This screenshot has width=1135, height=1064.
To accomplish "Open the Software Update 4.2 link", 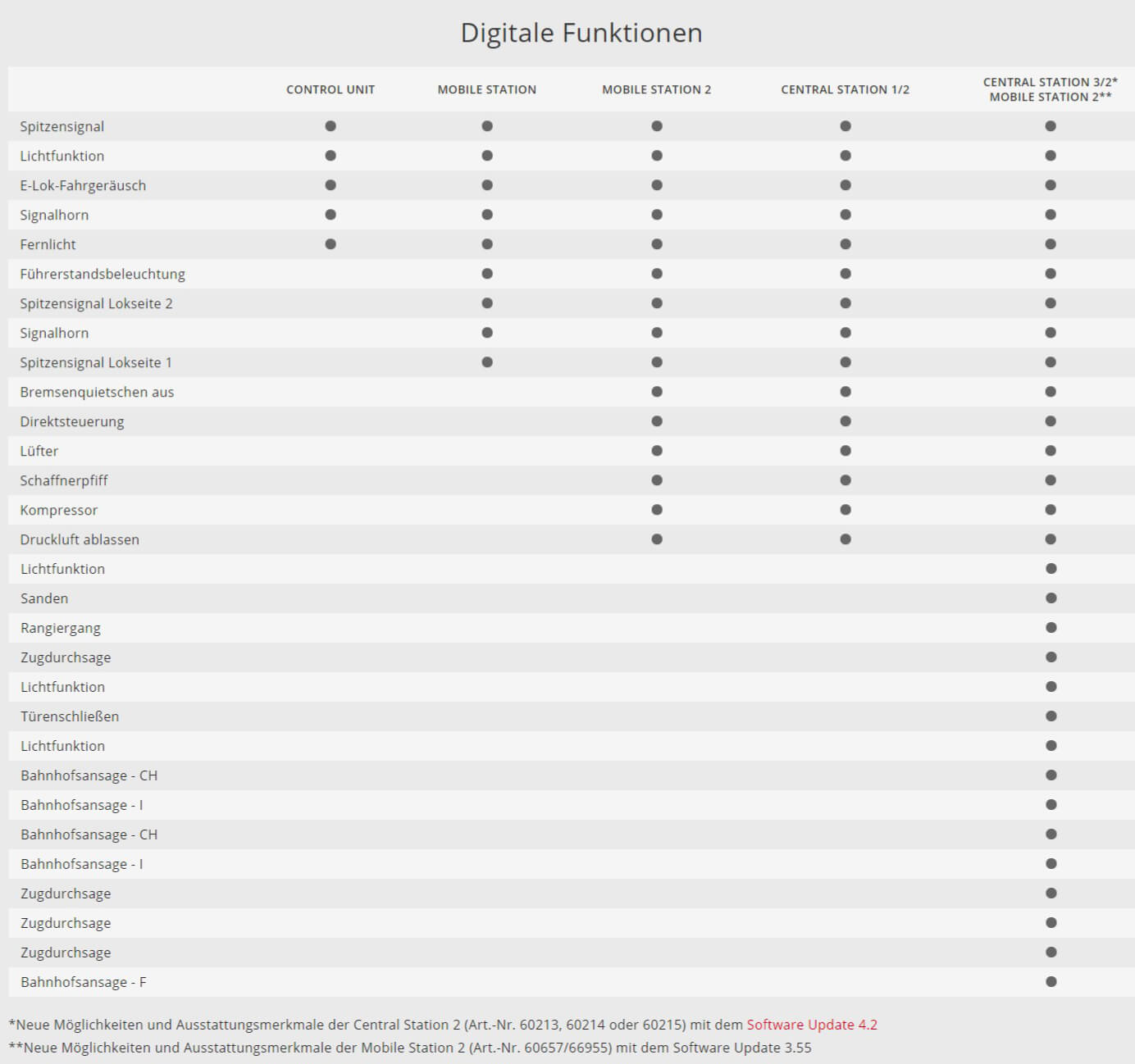I will pyautogui.click(x=812, y=1025).
